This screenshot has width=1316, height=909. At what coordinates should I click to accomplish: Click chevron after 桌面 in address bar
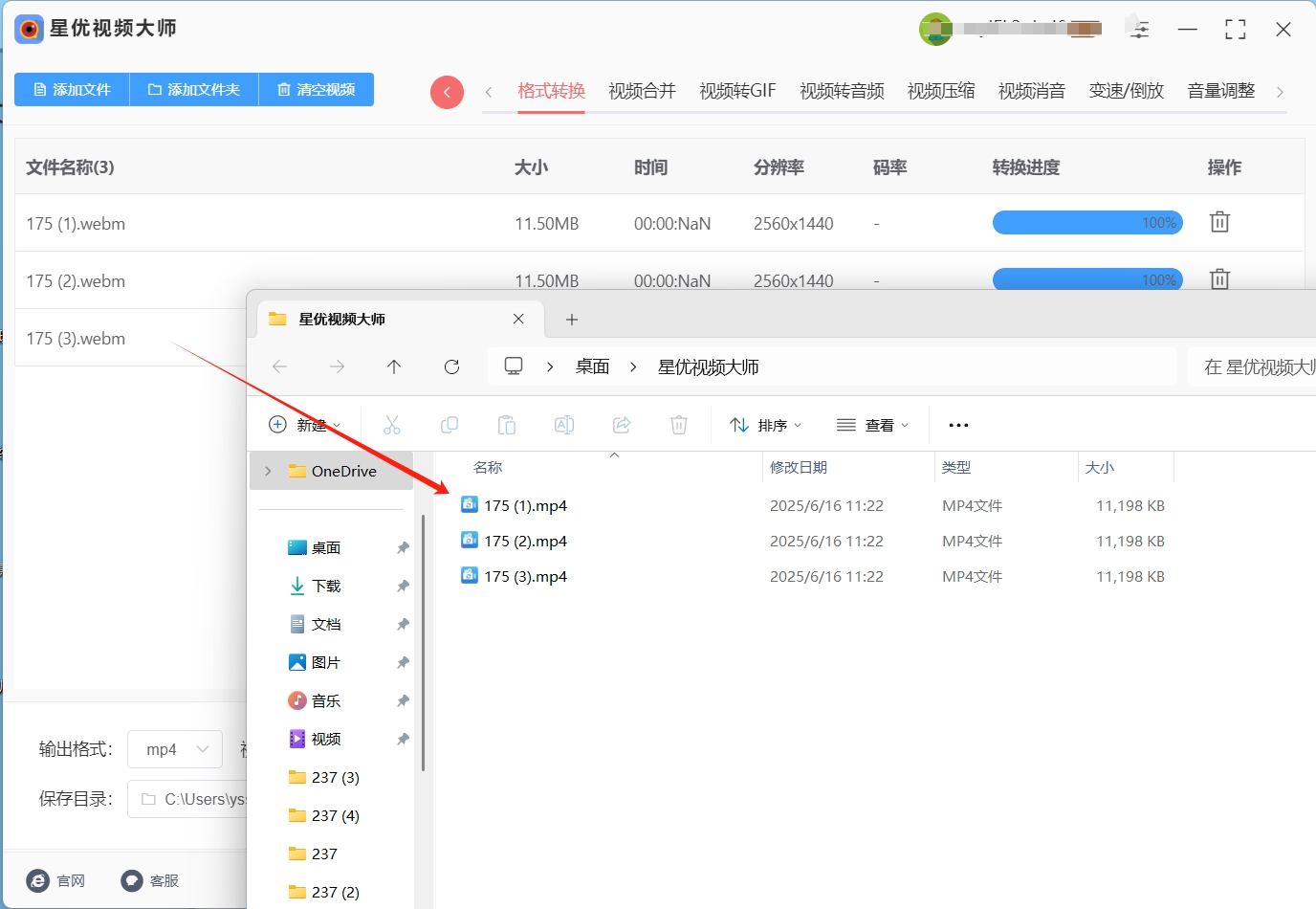coord(633,366)
